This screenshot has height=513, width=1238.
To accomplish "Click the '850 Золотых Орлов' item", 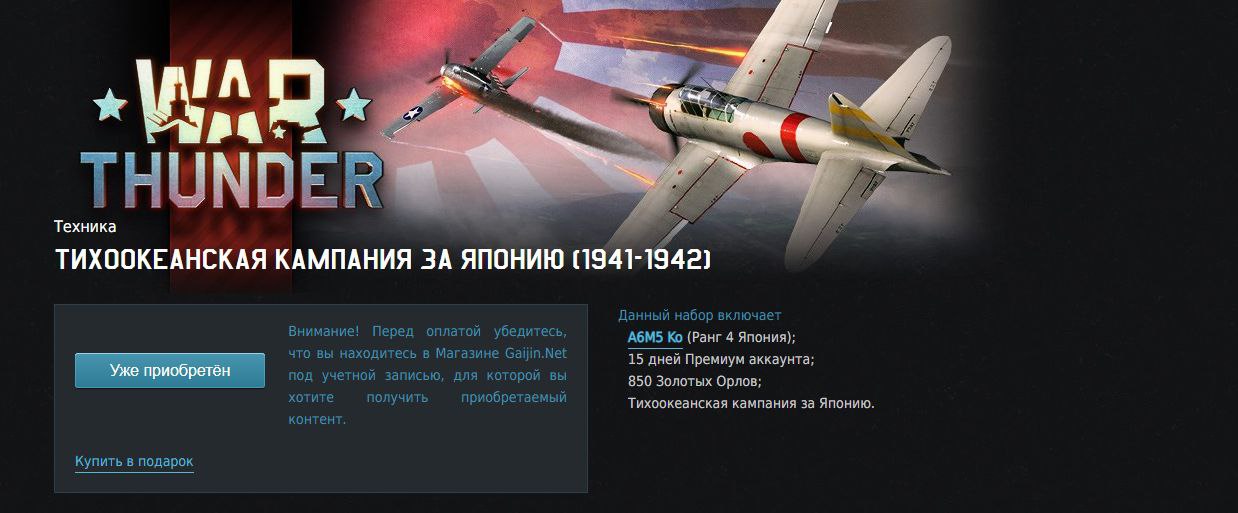I will (x=695, y=381).
